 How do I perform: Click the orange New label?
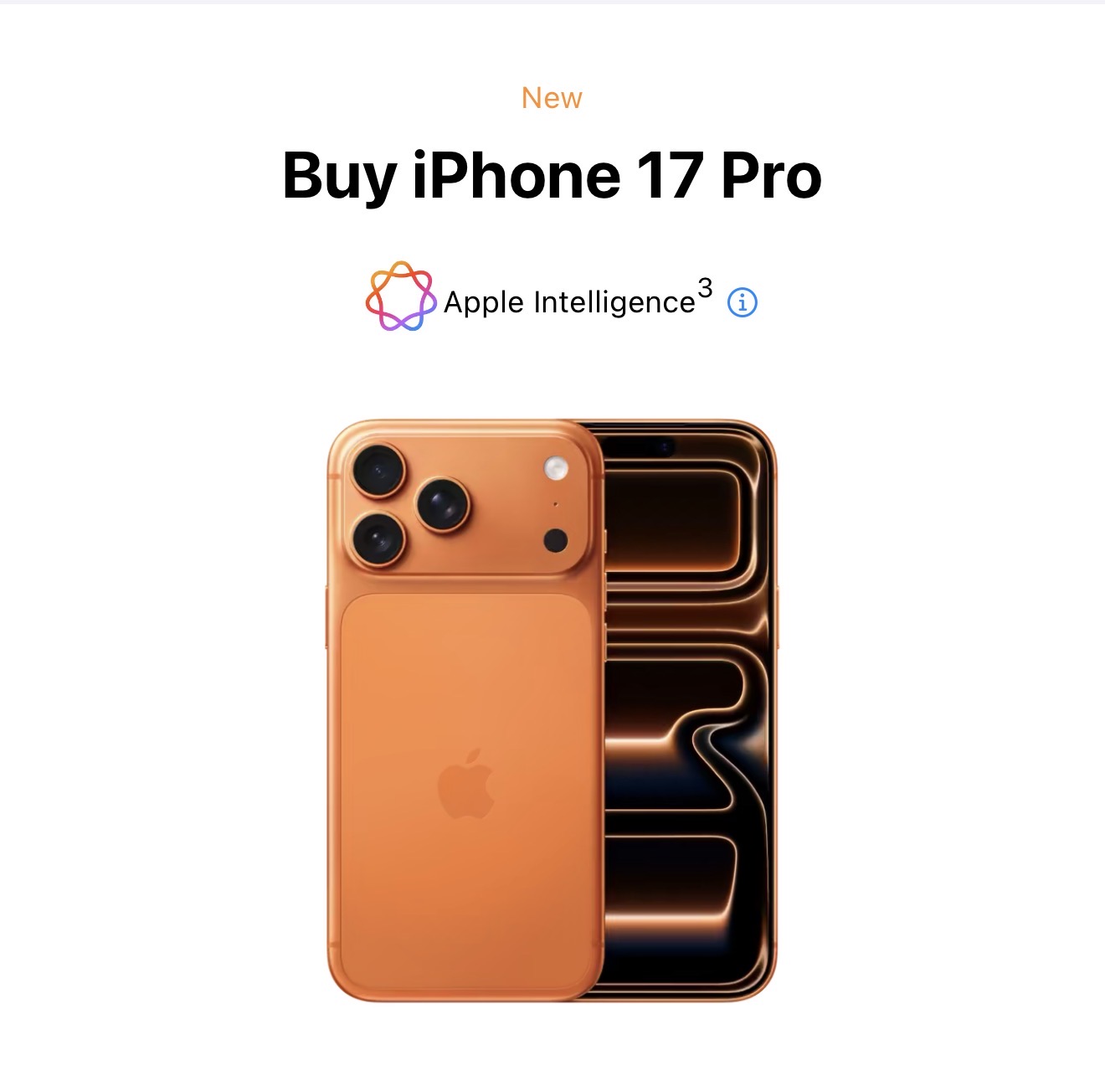click(552, 98)
